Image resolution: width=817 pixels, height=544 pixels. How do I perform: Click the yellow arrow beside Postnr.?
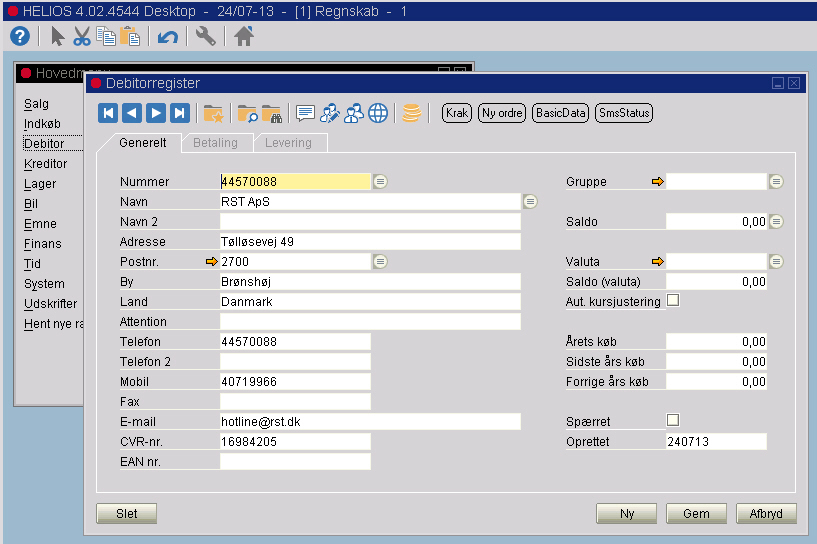coord(212,262)
